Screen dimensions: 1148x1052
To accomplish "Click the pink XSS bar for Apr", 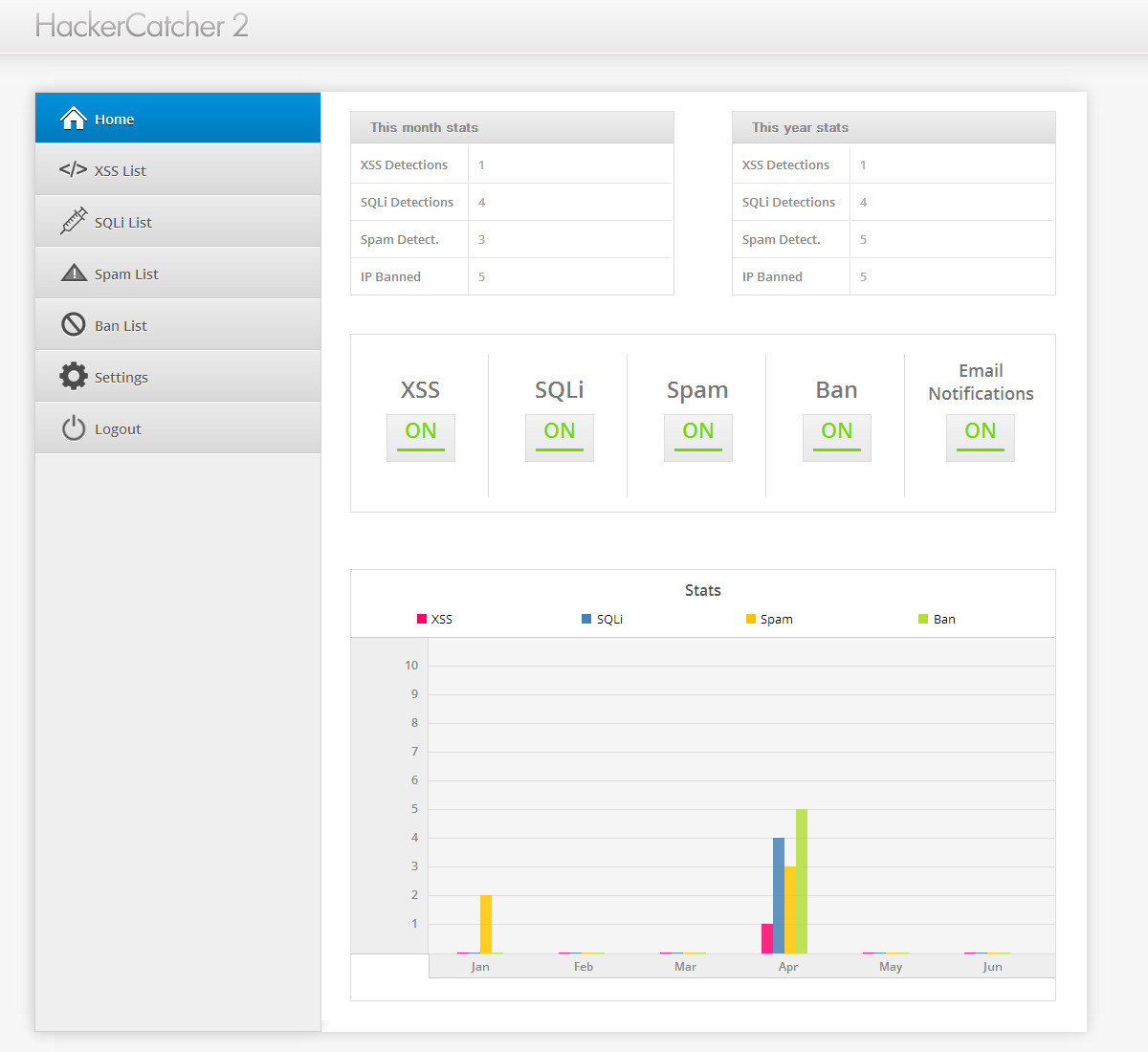I will point(767,938).
